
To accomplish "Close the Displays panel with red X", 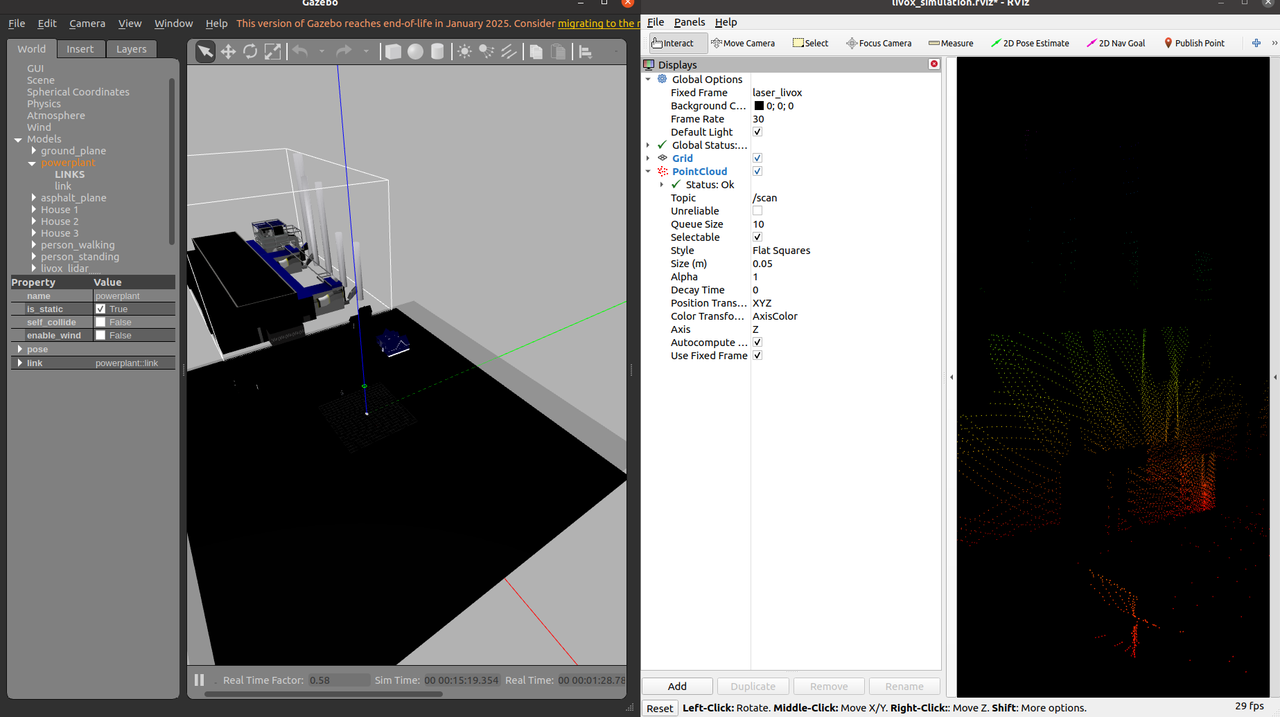I will coord(934,64).
